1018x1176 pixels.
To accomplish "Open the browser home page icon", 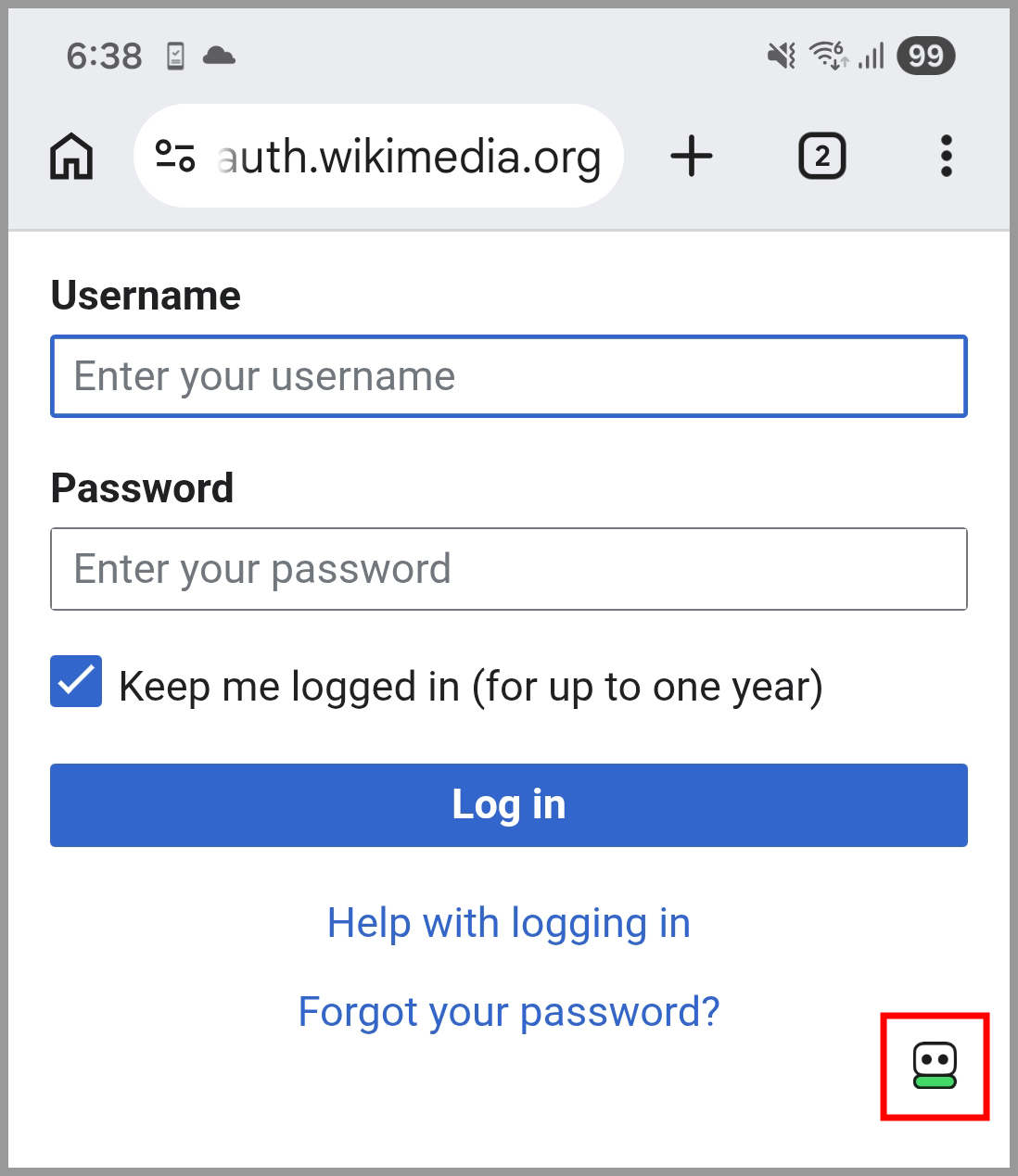I will tap(70, 156).
